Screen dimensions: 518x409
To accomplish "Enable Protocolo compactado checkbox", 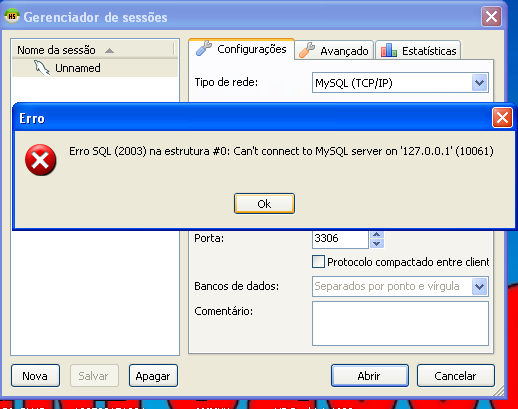I will pyautogui.click(x=318, y=262).
